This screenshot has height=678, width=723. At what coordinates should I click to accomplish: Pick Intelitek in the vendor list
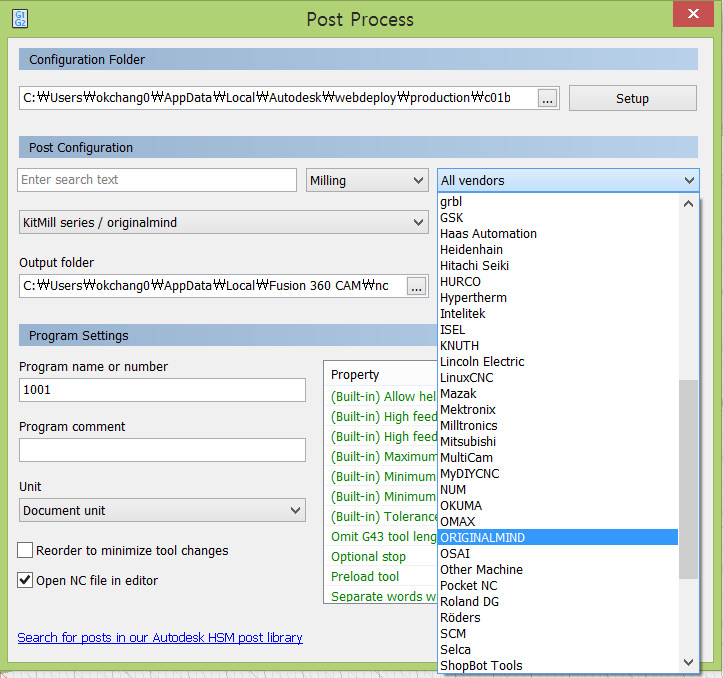pos(558,314)
